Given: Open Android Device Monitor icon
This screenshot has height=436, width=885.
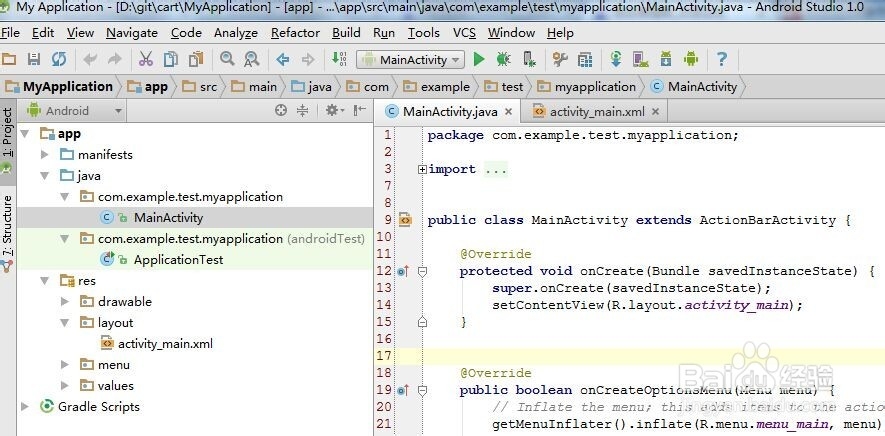Looking at the screenshot, I should pyautogui.click(x=691, y=59).
